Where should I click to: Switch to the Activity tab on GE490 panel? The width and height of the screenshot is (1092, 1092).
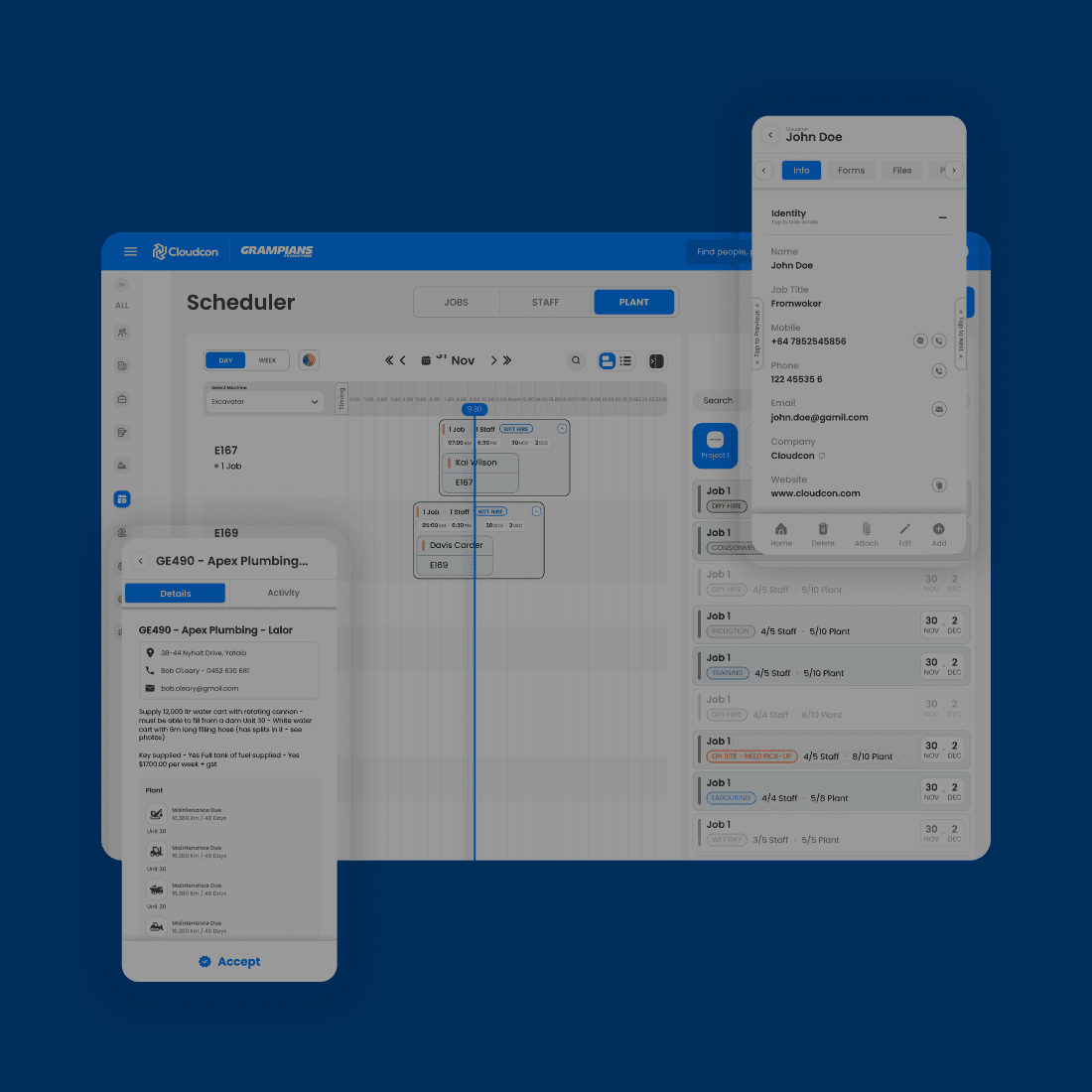283,593
